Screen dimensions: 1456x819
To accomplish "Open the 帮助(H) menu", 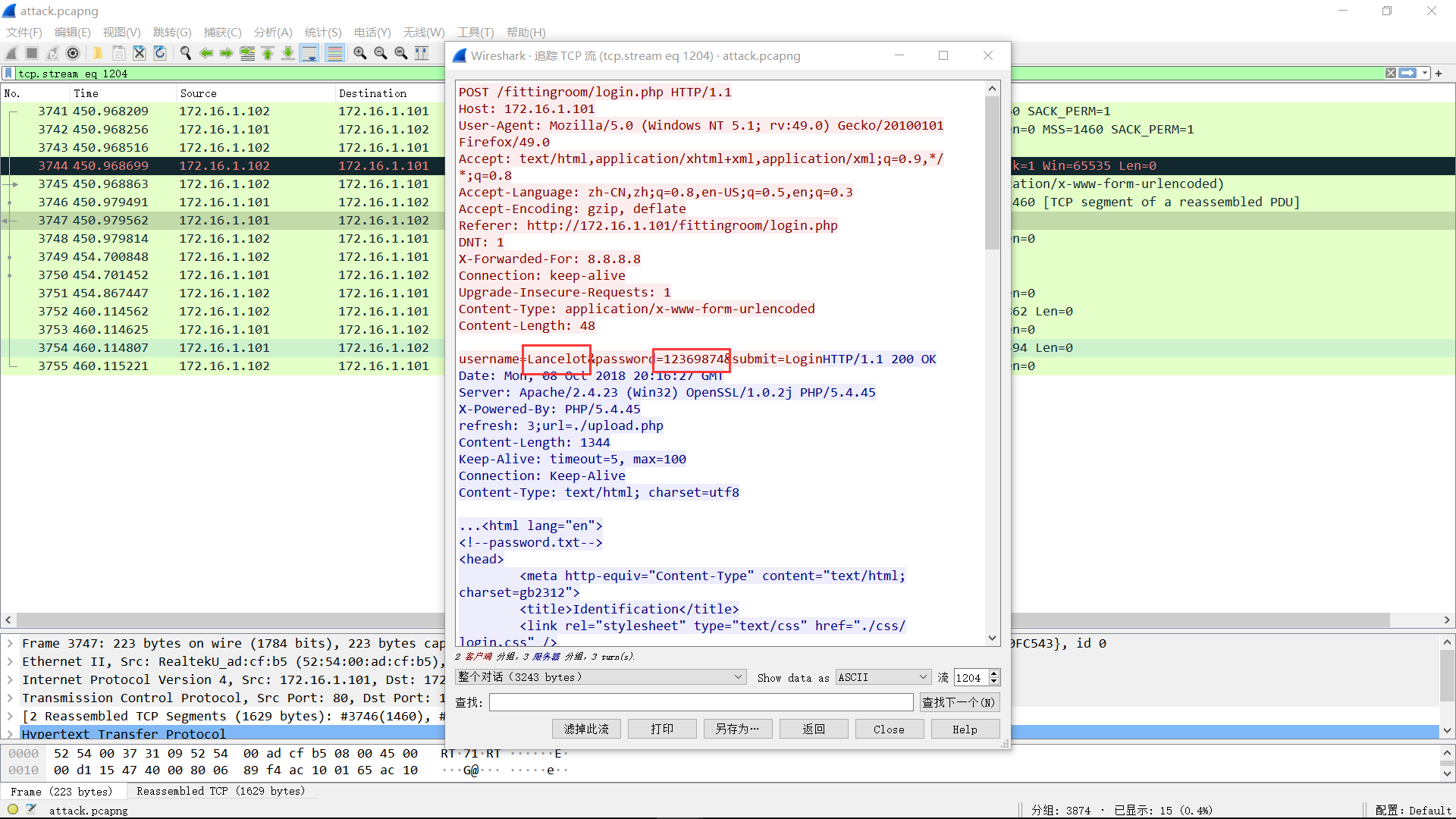I will point(526,32).
